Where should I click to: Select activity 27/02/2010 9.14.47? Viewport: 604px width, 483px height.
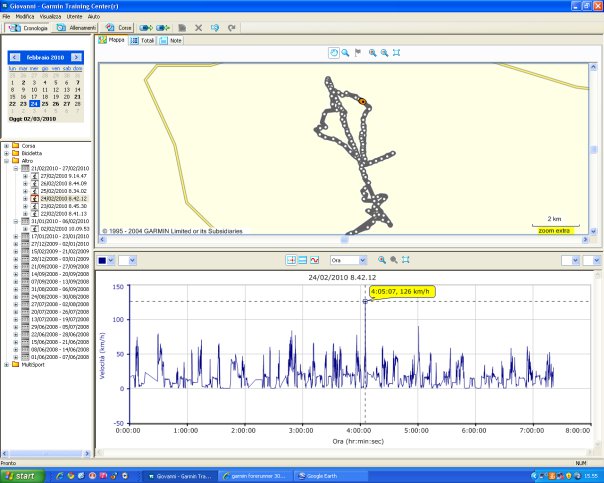[x=64, y=176]
